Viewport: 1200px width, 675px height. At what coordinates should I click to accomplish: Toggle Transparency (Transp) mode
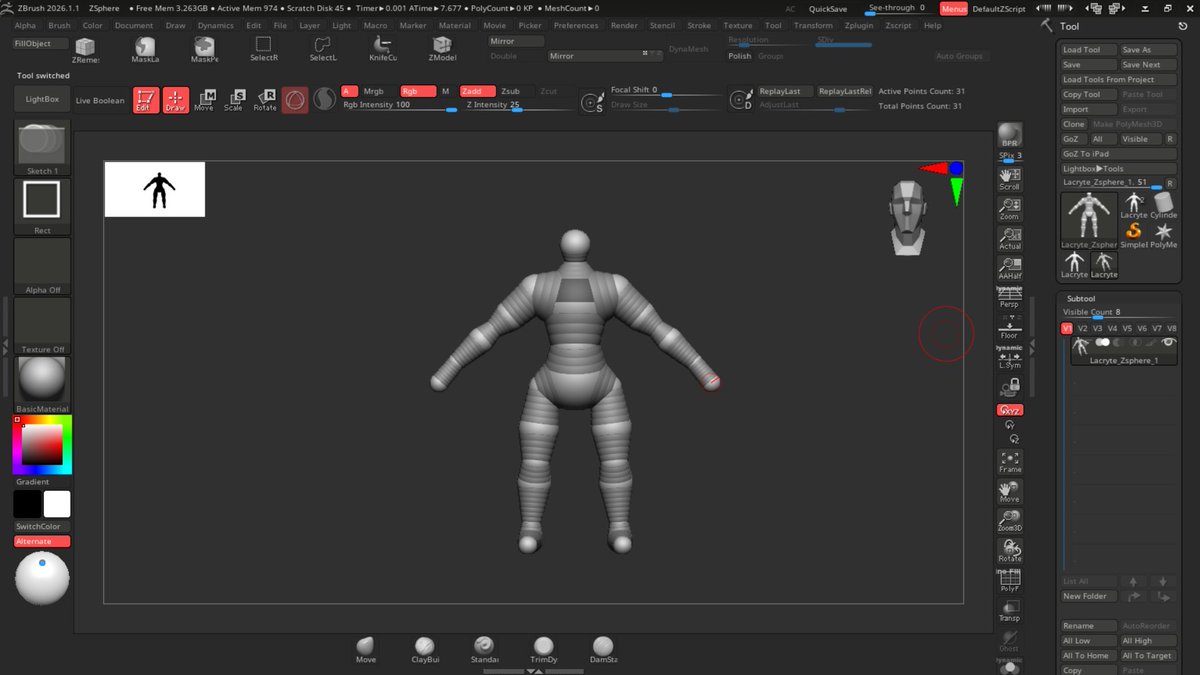click(x=1010, y=610)
